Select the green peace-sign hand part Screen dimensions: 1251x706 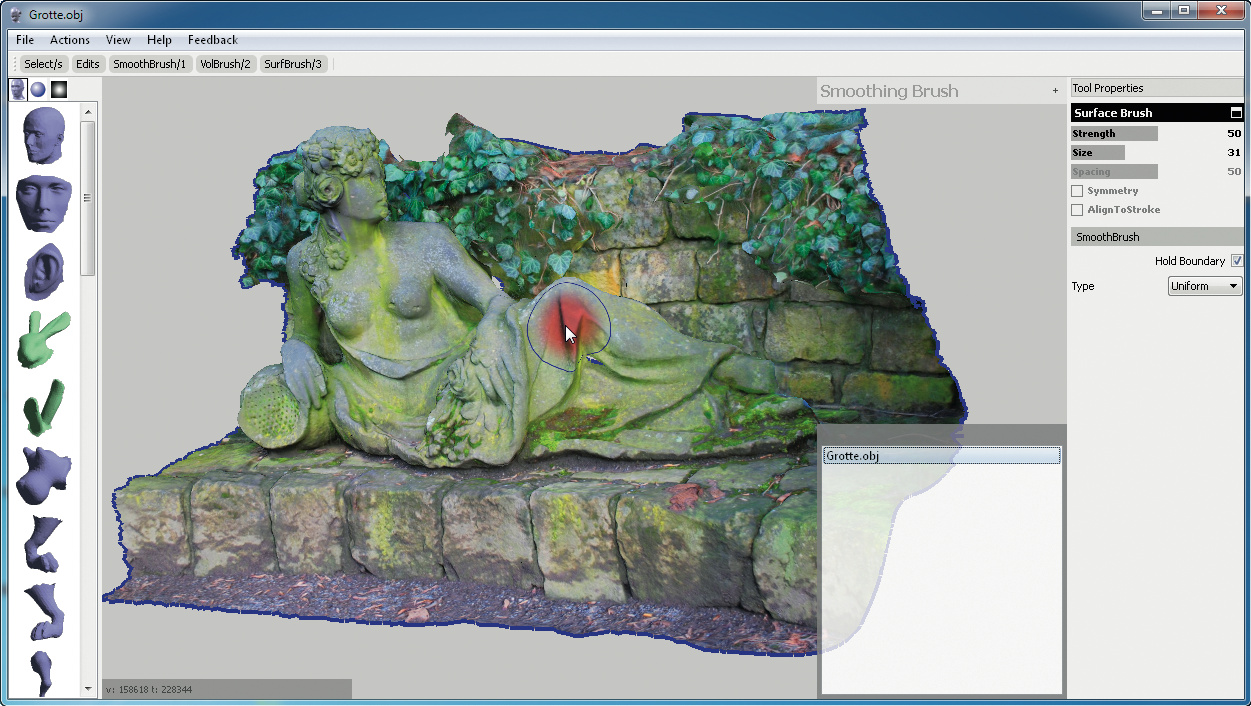coord(44,339)
